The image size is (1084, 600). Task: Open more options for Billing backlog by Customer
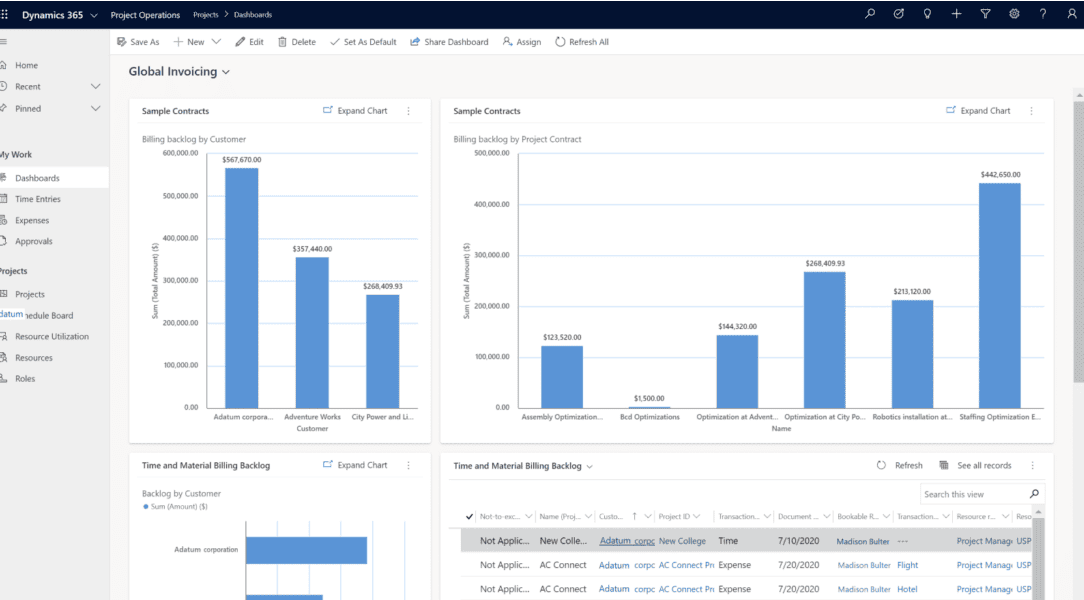409,111
